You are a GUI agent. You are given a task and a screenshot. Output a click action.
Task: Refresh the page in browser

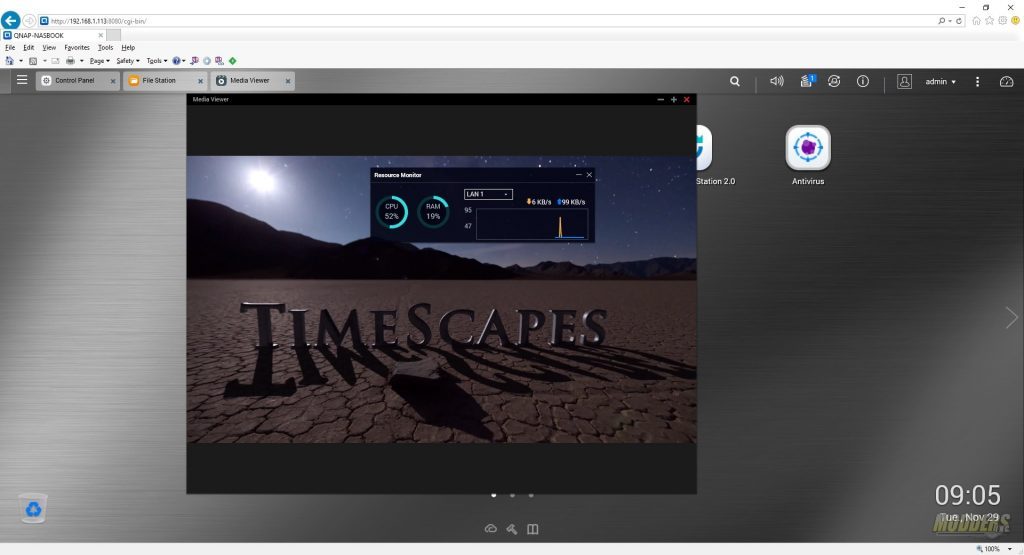(x=959, y=21)
